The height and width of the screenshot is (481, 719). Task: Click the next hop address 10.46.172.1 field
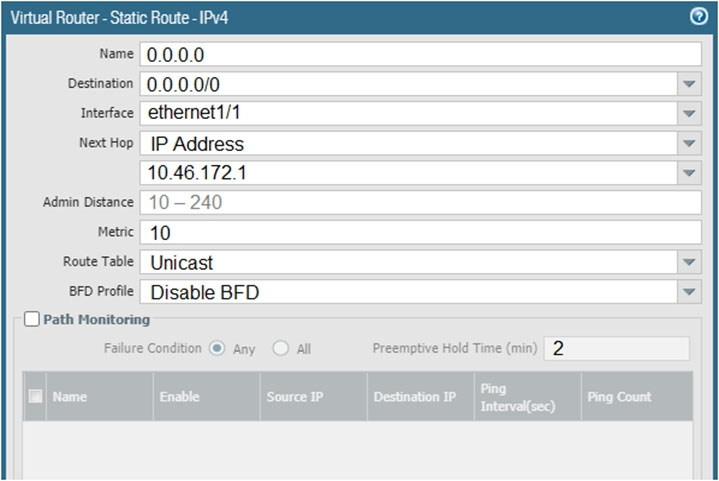point(409,173)
